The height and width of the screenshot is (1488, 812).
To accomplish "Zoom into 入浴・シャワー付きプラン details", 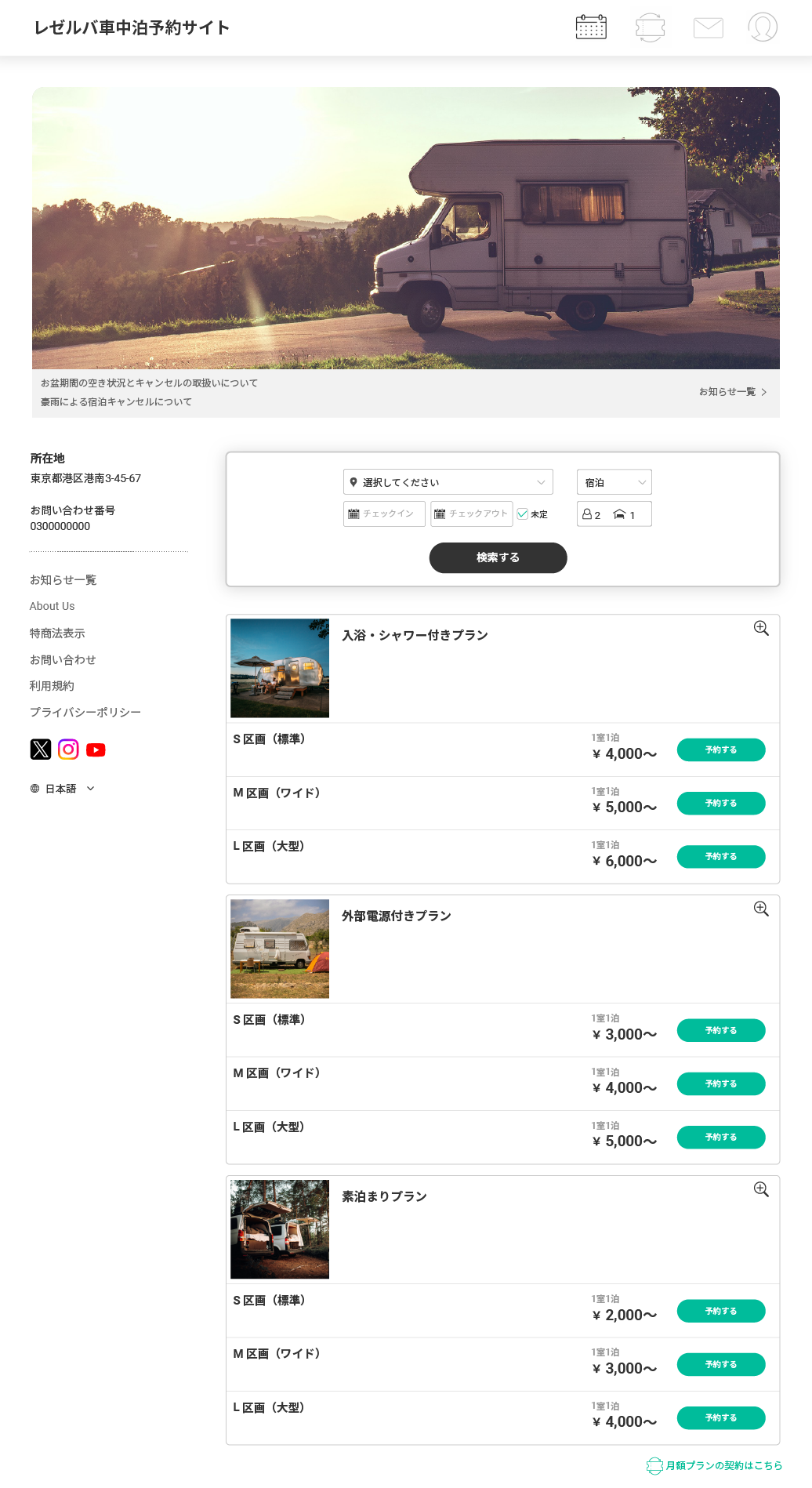I will coord(760,629).
